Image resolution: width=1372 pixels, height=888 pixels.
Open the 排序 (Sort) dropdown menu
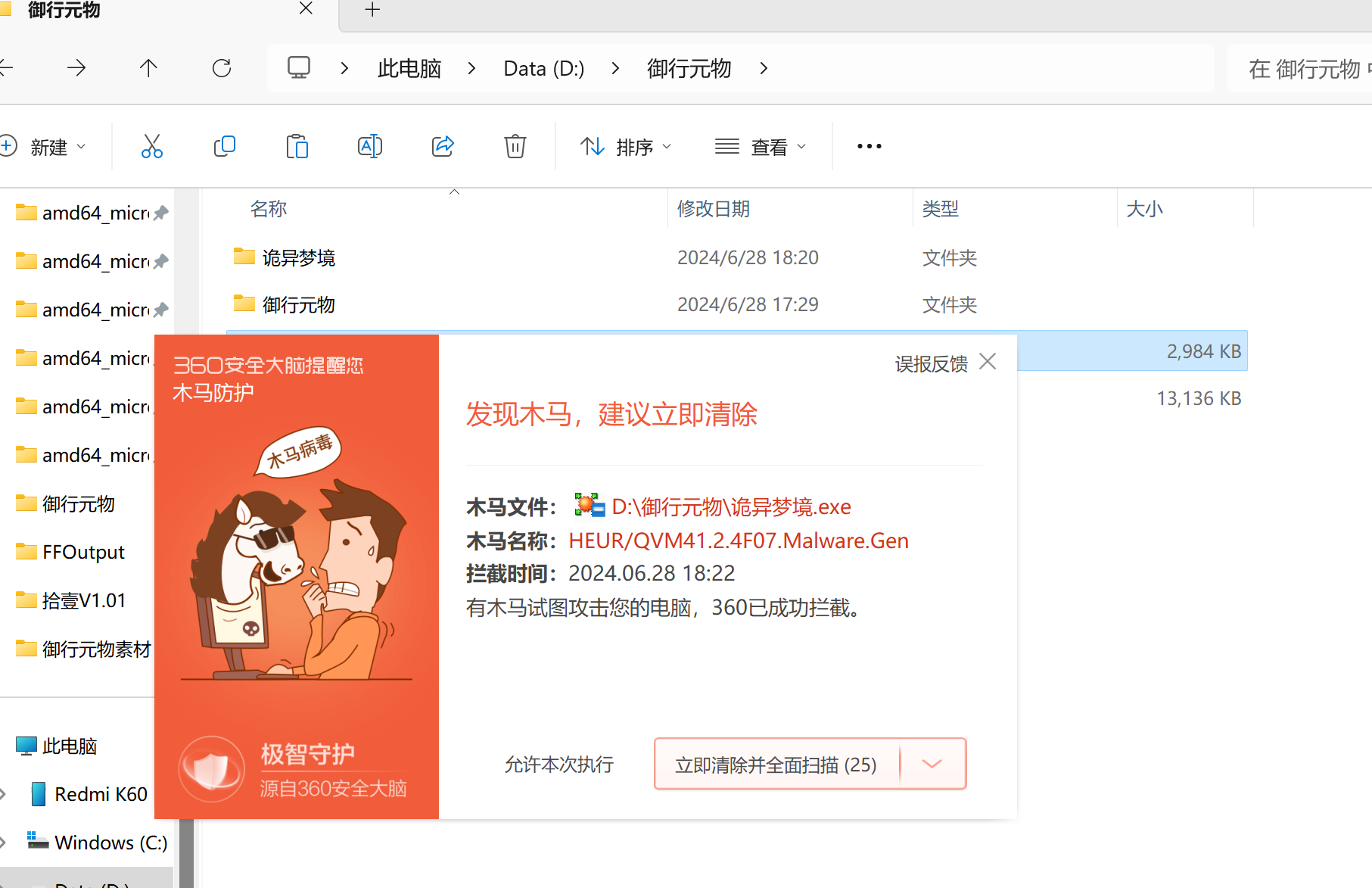pos(626,146)
